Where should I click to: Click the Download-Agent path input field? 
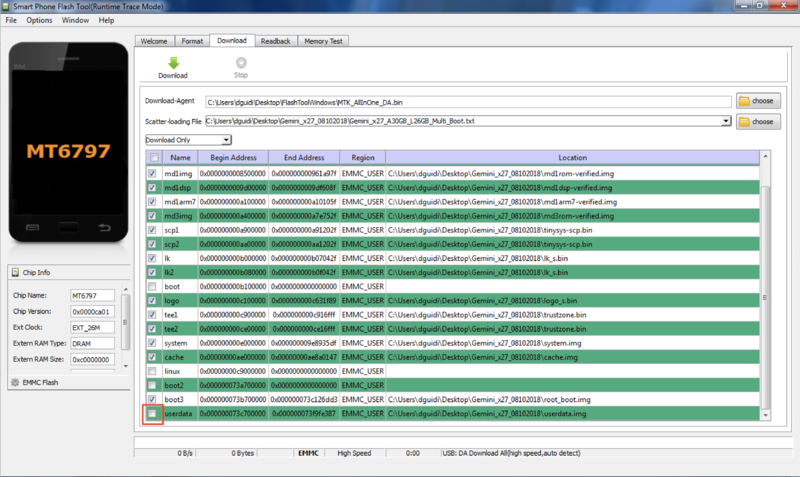click(468, 102)
